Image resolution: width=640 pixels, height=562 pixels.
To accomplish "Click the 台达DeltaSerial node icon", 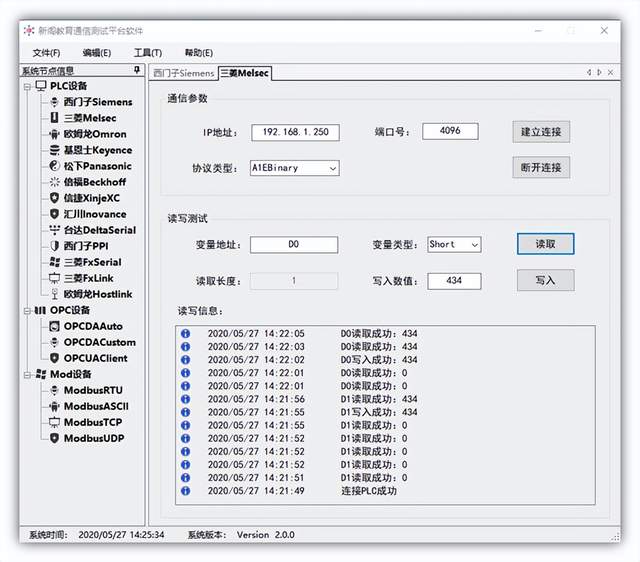I will coord(54,230).
